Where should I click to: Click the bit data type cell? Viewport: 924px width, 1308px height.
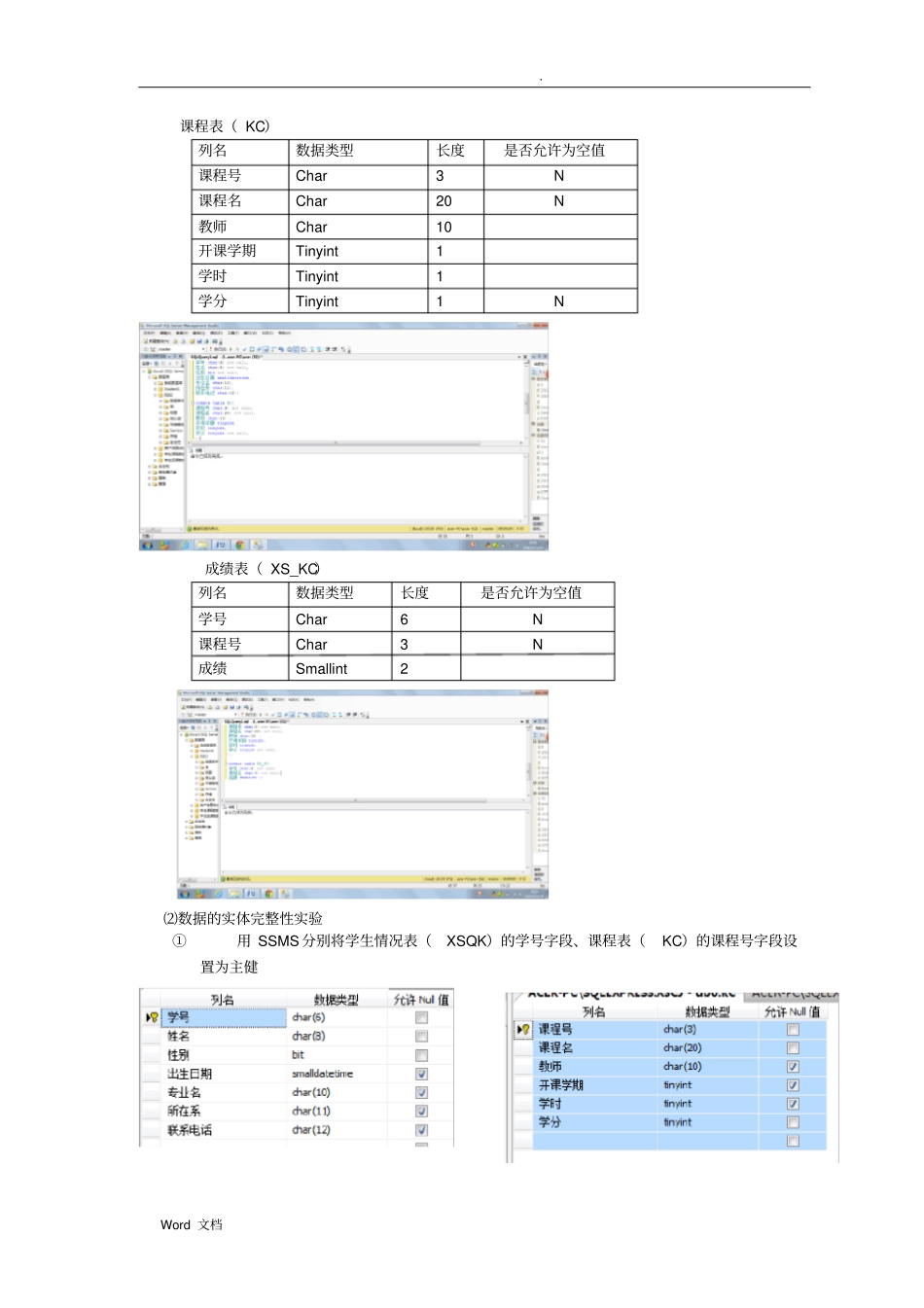[338, 1055]
